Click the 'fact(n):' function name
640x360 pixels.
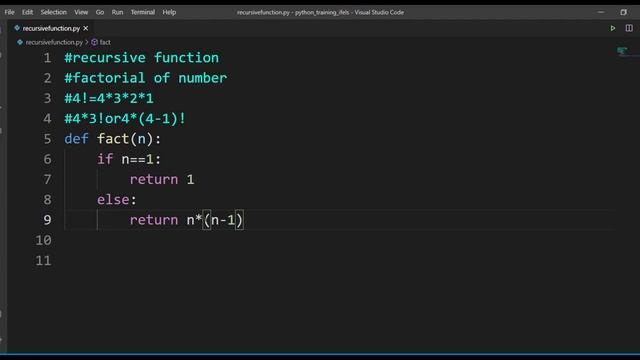(129, 139)
